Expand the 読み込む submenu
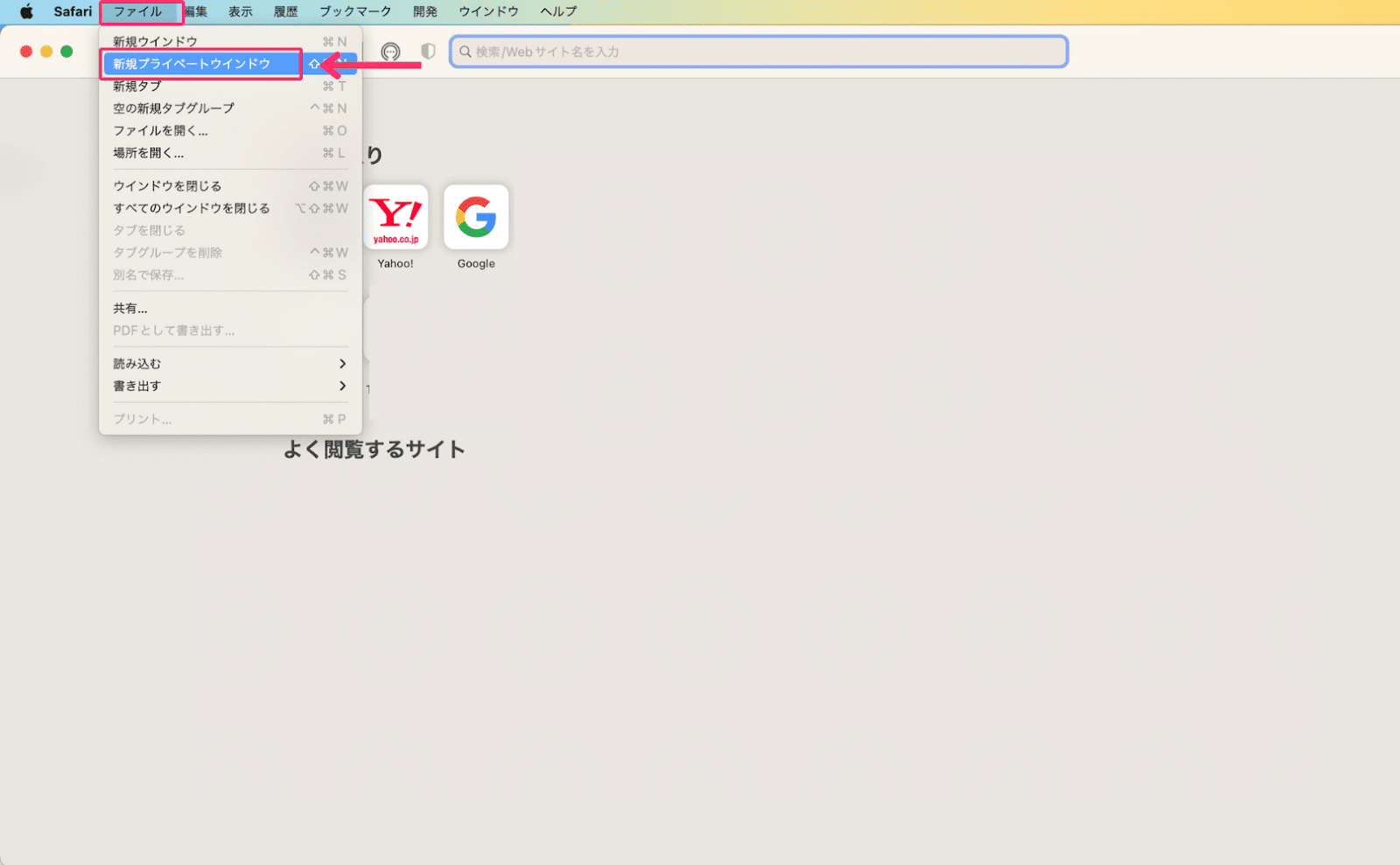1400x865 pixels. point(230,364)
